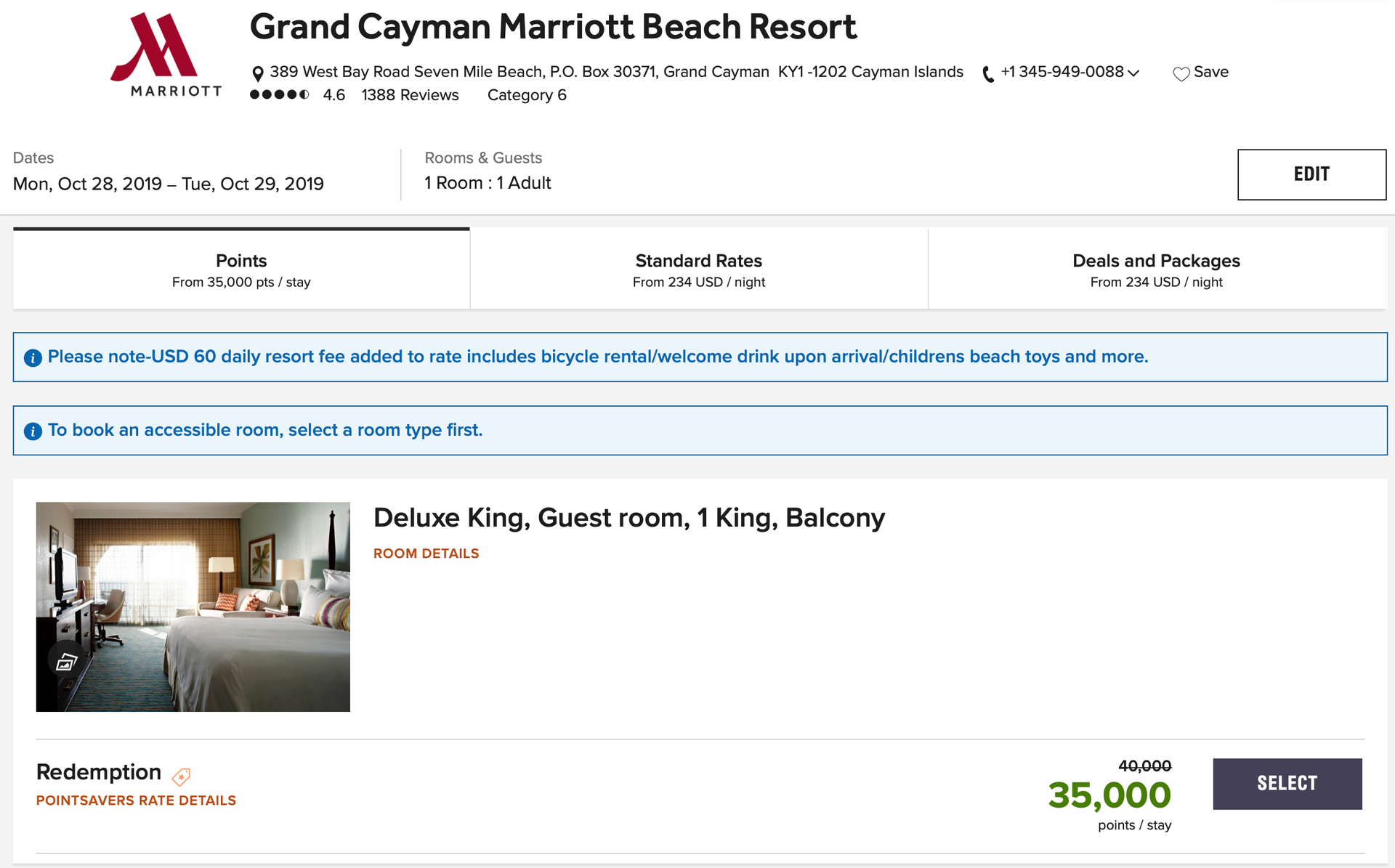The height and width of the screenshot is (868, 1395).
Task: Click the location pin icon beside the address
Action: [x=257, y=72]
